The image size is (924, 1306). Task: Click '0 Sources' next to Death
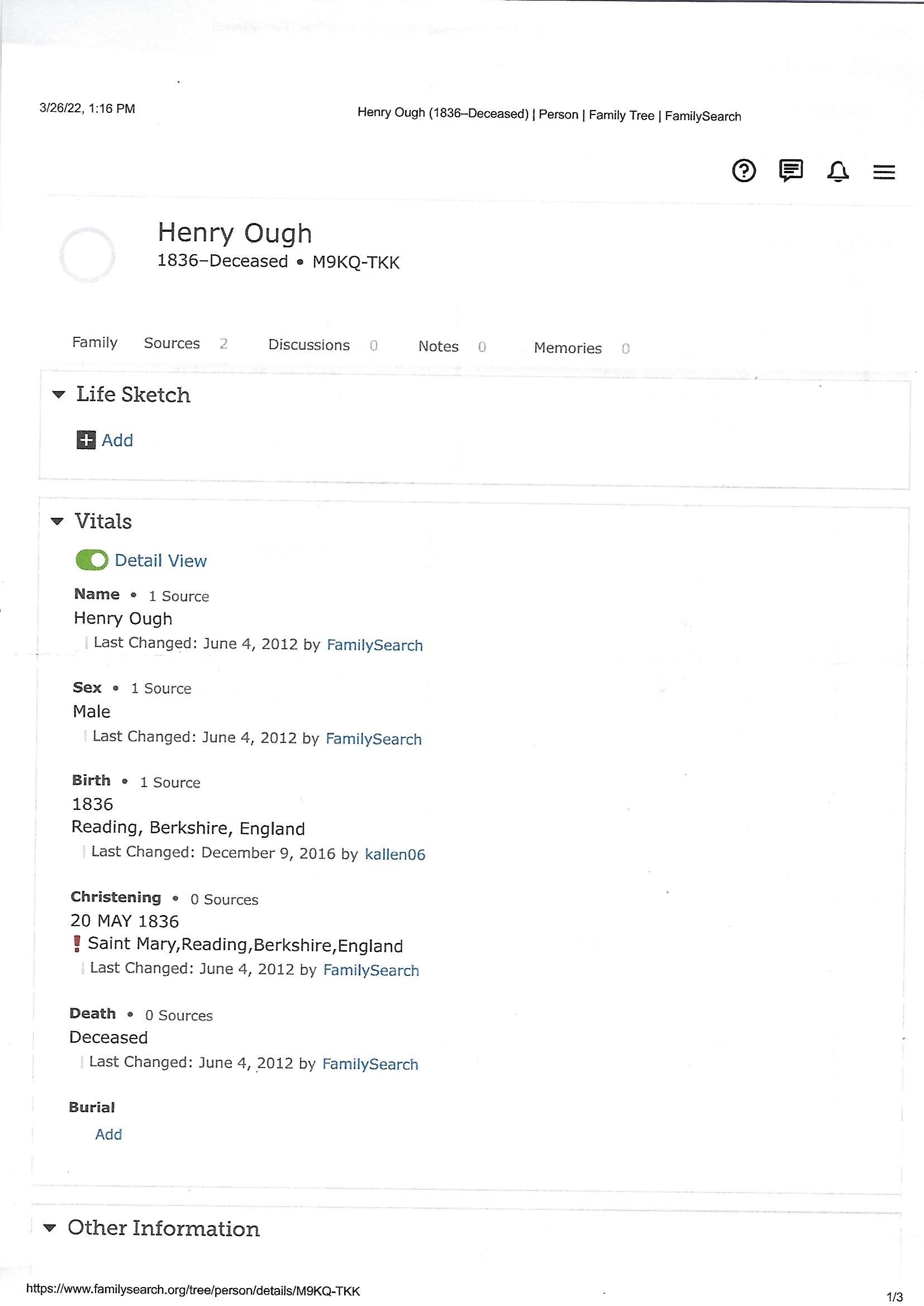(x=179, y=1016)
